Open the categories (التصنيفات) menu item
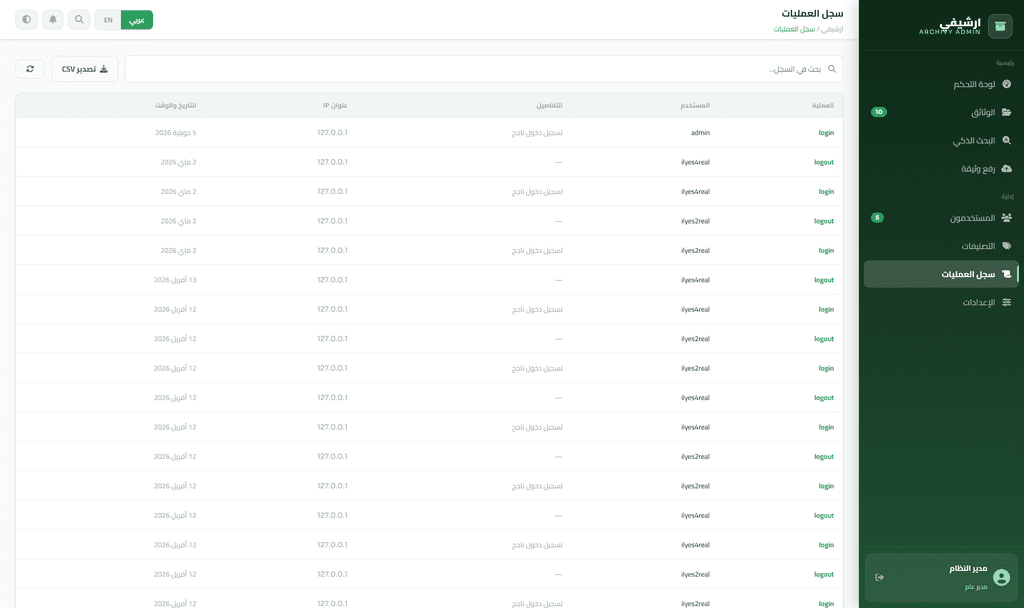1024x608 pixels. point(941,246)
